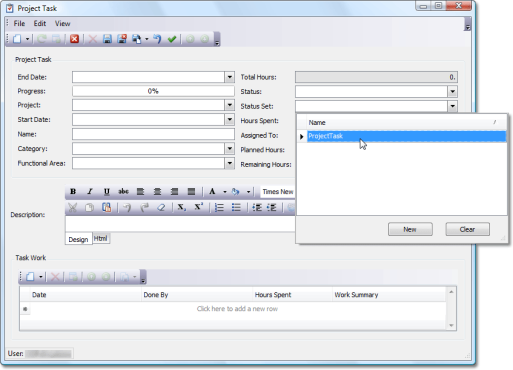The image size is (513, 370).
Task: Open the Save and New options arrow
Action: tap(147, 39)
